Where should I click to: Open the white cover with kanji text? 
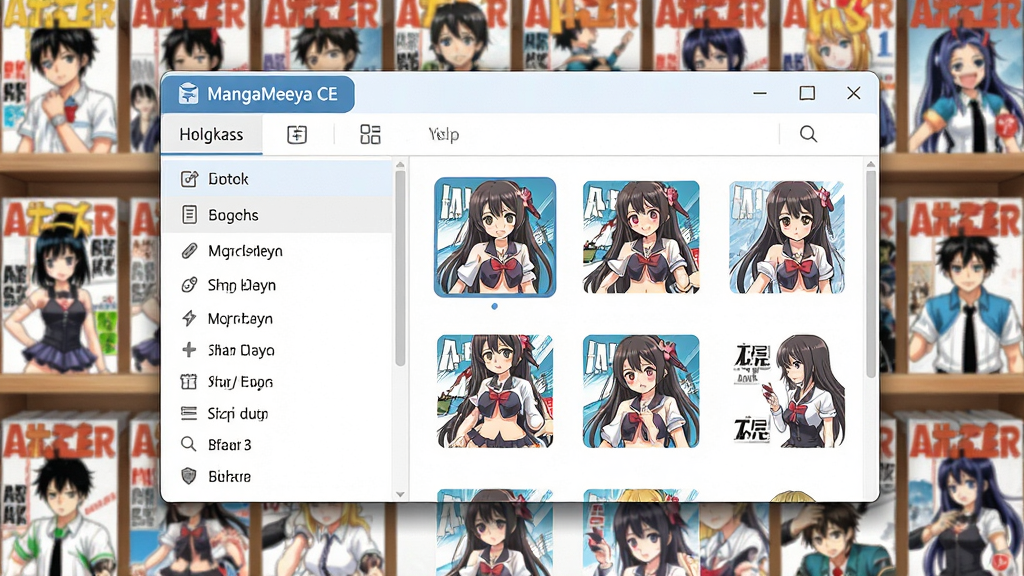(788, 391)
